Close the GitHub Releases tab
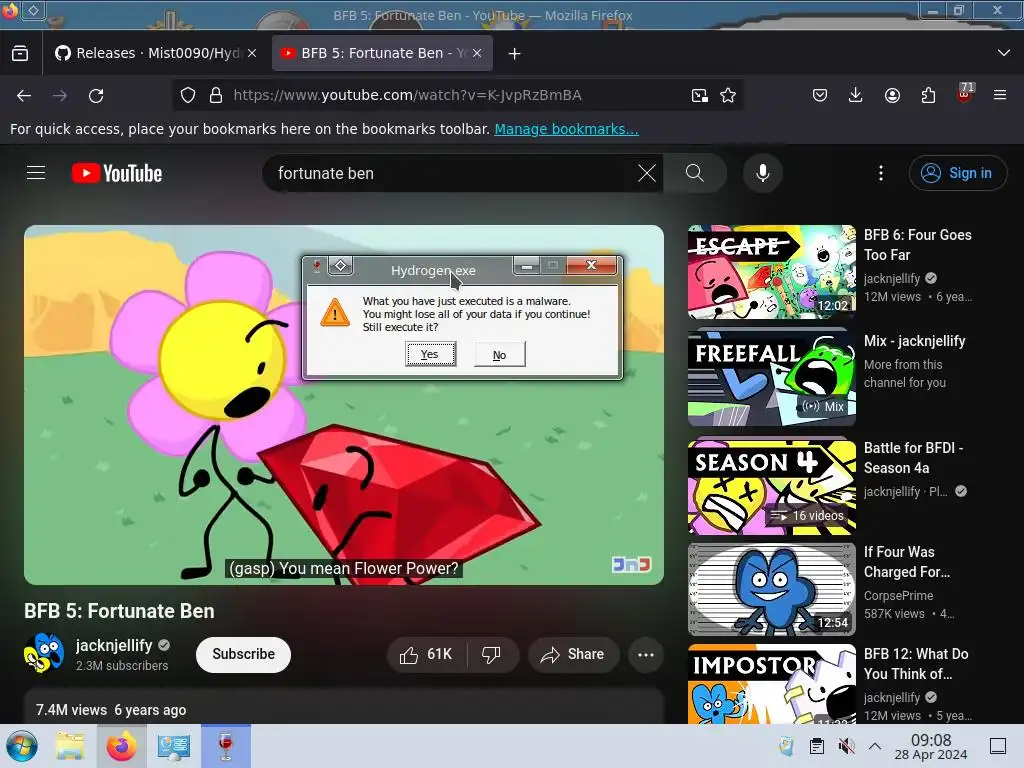1024x768 pixels. (252, 53)
